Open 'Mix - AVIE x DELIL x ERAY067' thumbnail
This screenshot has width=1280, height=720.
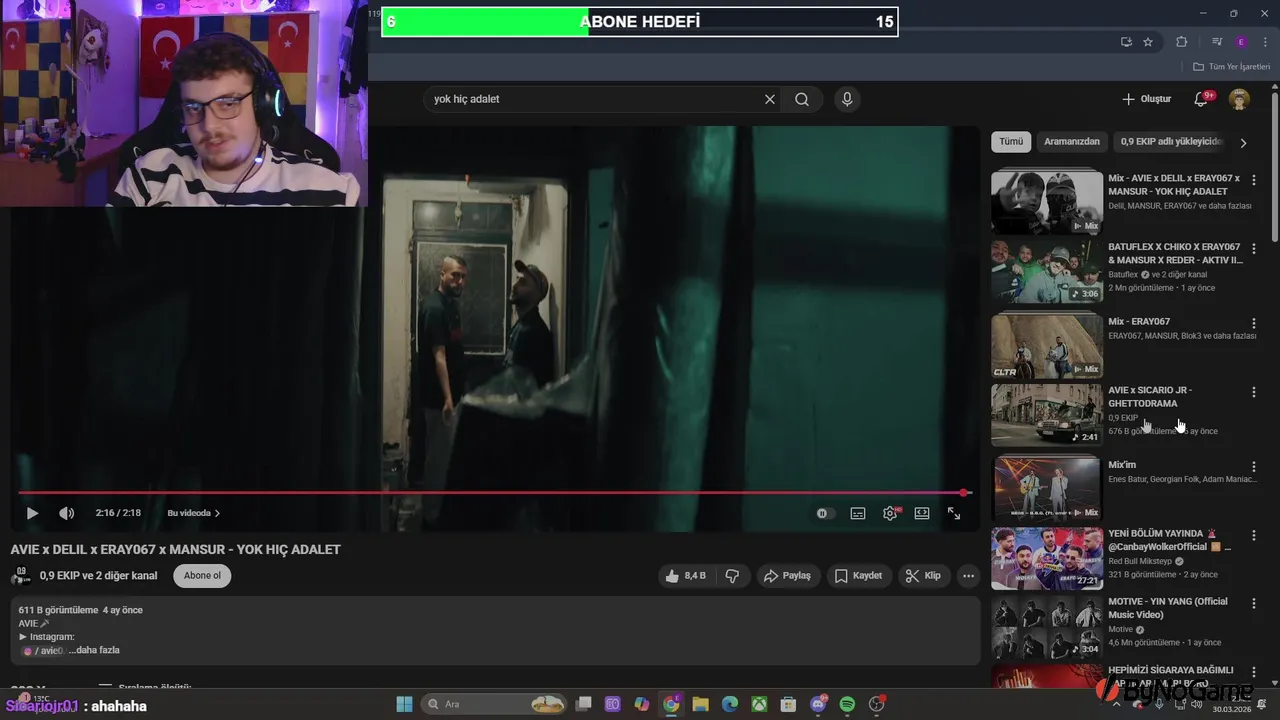pyautogui.click(x=1047, y=202)
